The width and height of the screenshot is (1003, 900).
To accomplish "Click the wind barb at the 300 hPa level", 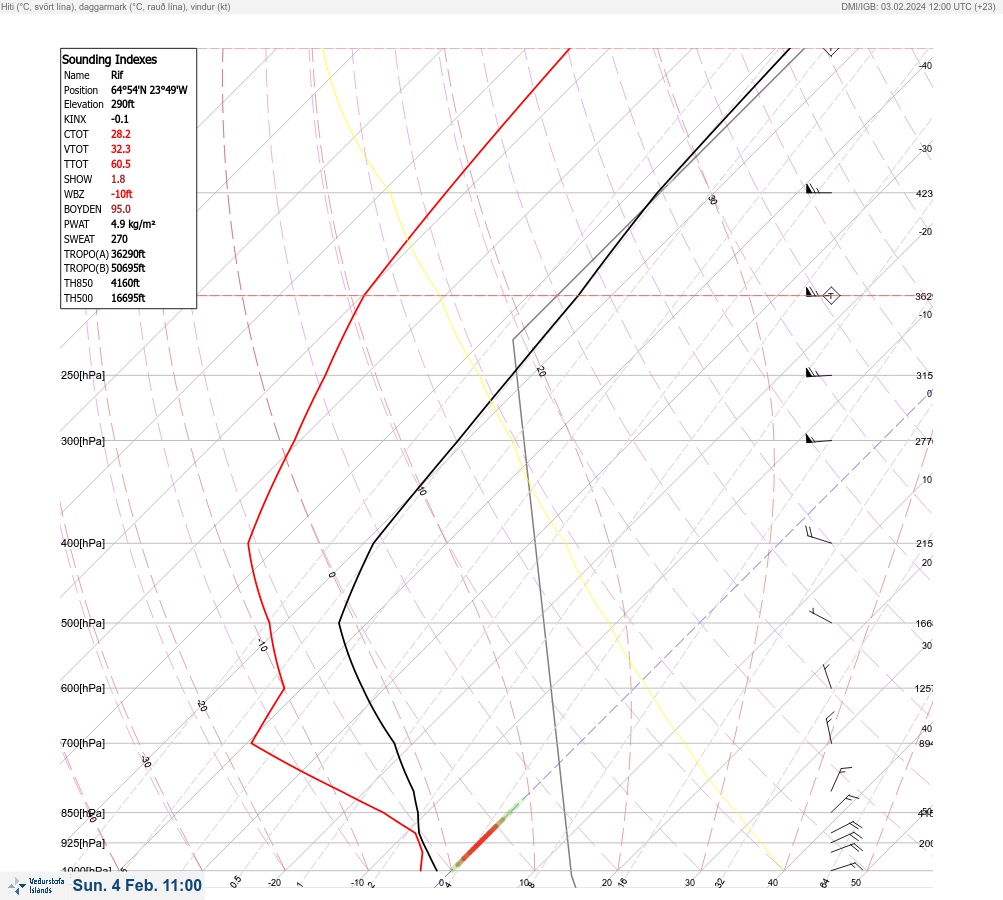I will 819,439.
